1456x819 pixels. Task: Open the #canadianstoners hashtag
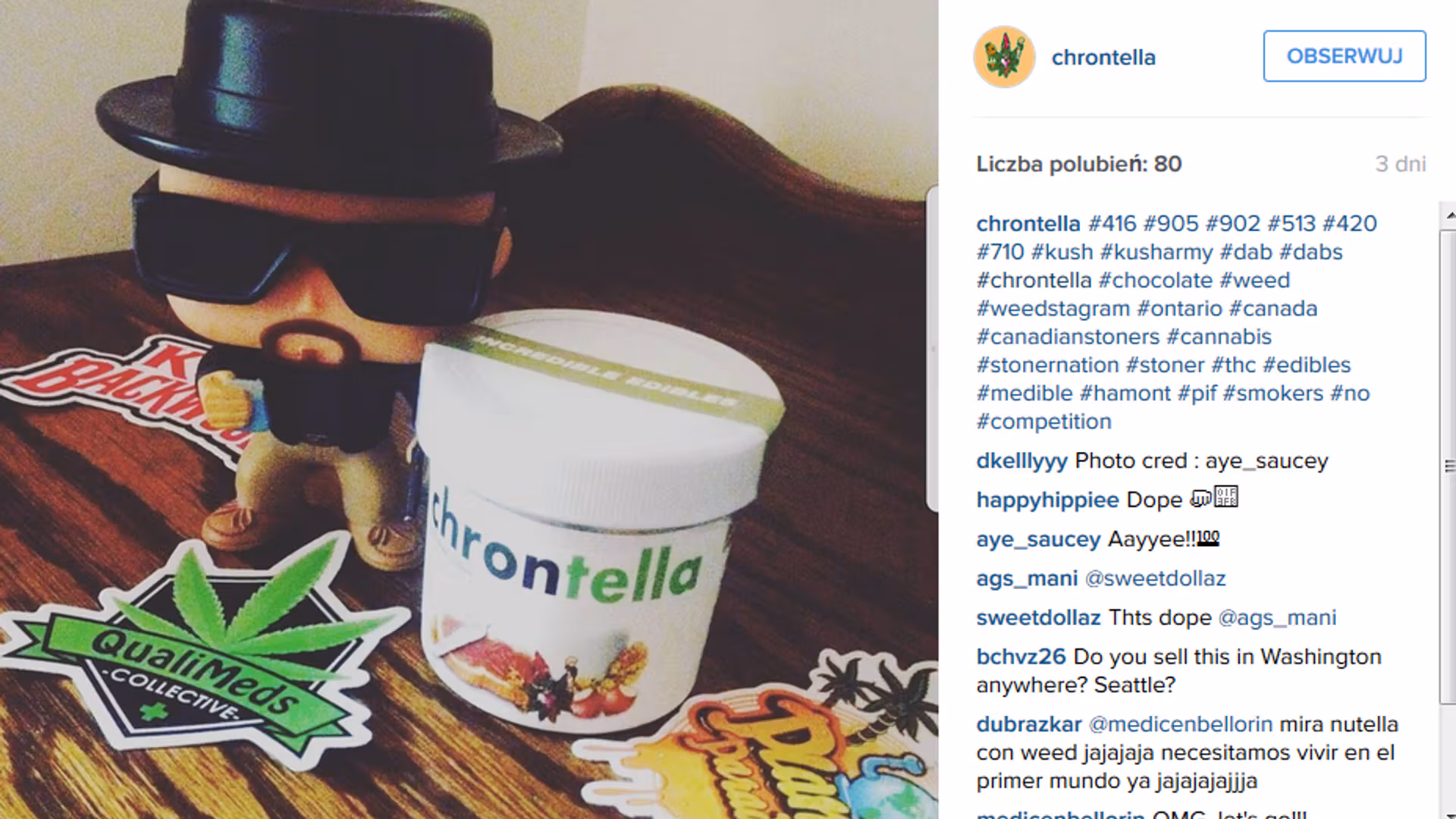pos(1068,337)
